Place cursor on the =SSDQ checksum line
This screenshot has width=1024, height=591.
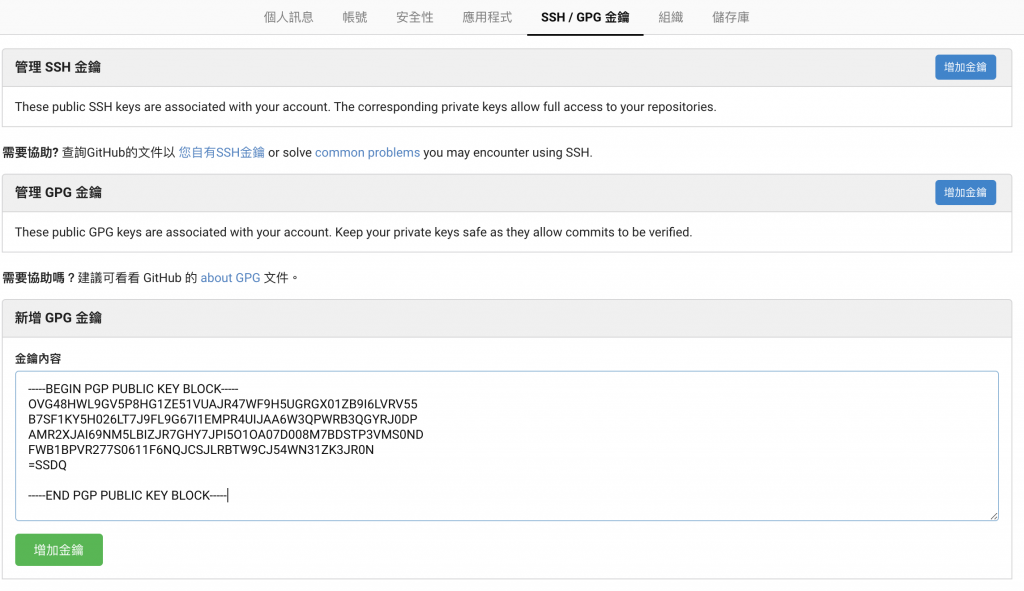48,465
